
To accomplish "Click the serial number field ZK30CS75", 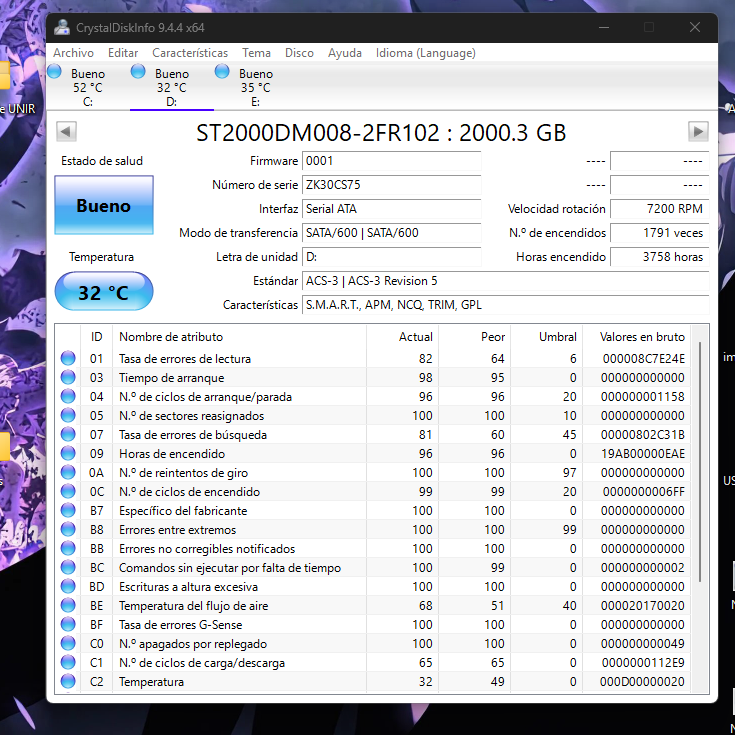I will 391,185.
